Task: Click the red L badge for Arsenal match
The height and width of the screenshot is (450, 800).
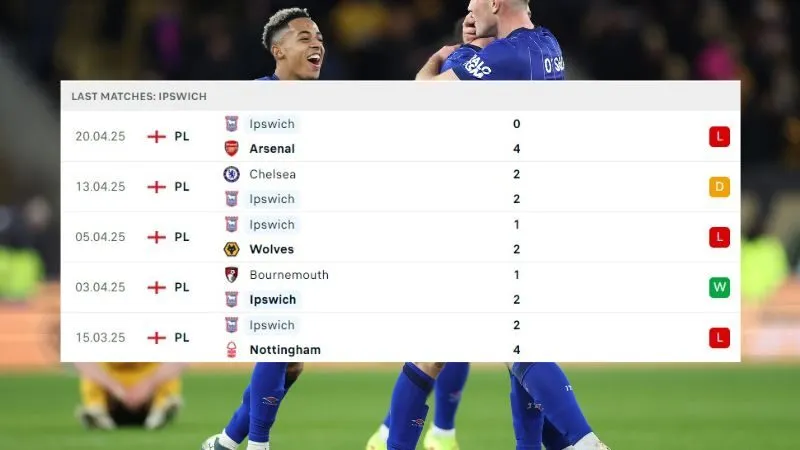Action: 719,137
